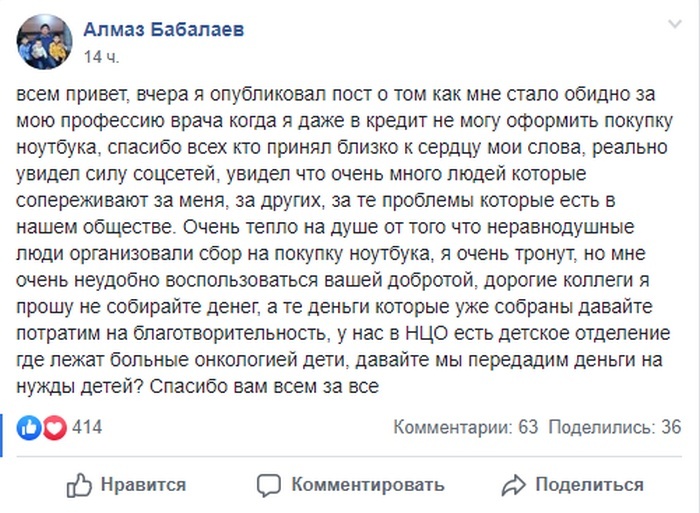Click the share arrow icon
Viewport: 700px width, 513px height.
[514, 486]
